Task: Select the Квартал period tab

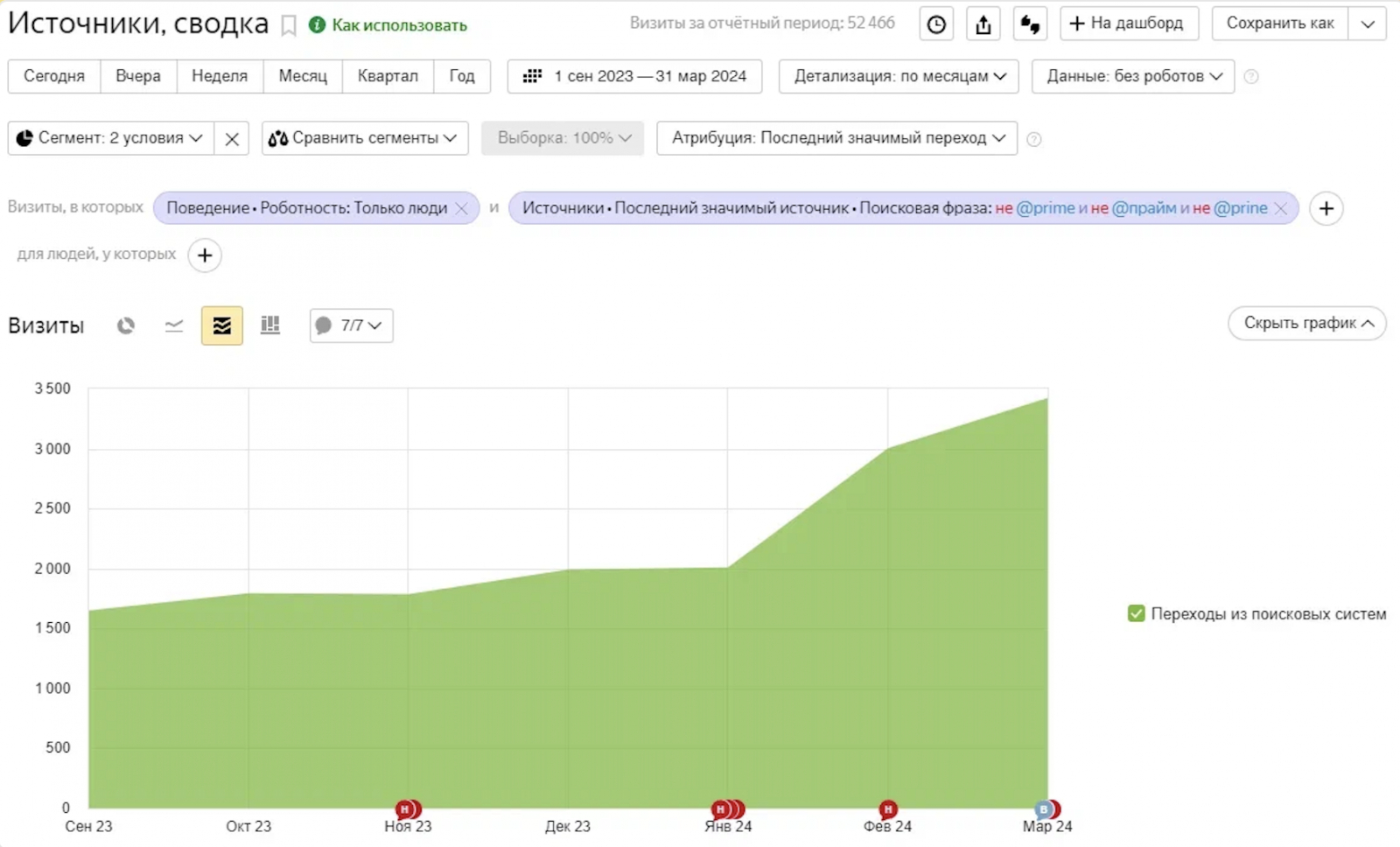Action: [387, 76]
